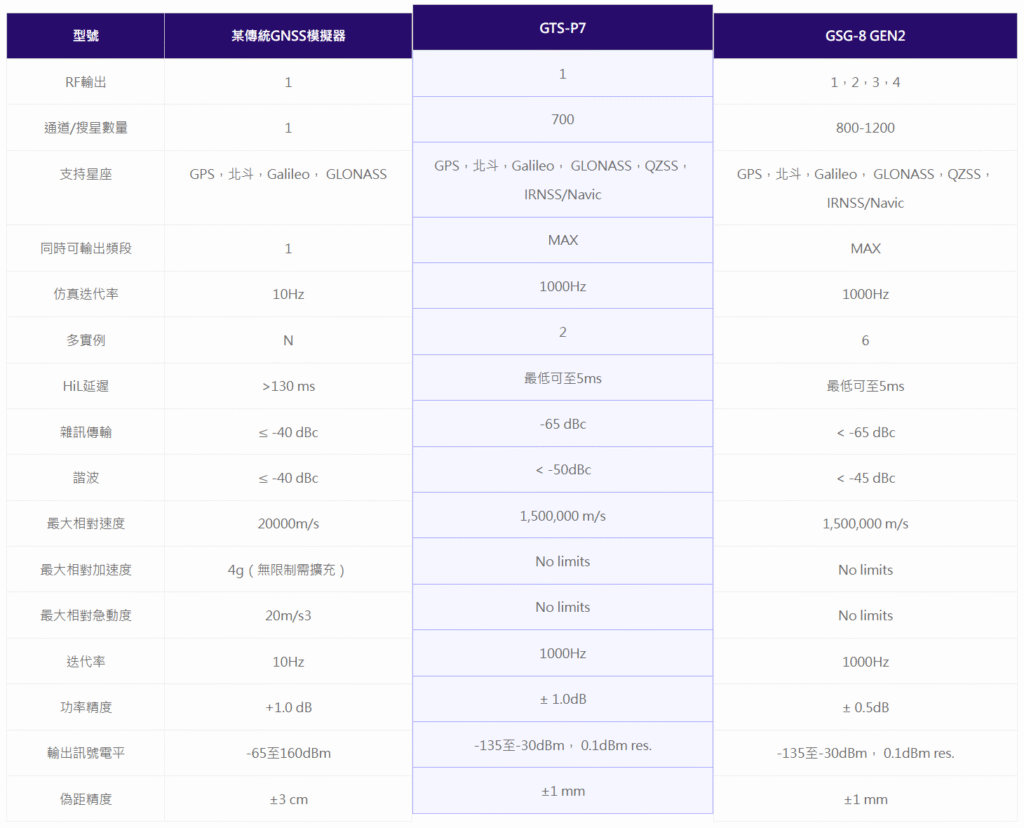This screenshot has height=828, width=1024.
Task: Select the 偽距精度 row label
Action: [x=86, y=799]
